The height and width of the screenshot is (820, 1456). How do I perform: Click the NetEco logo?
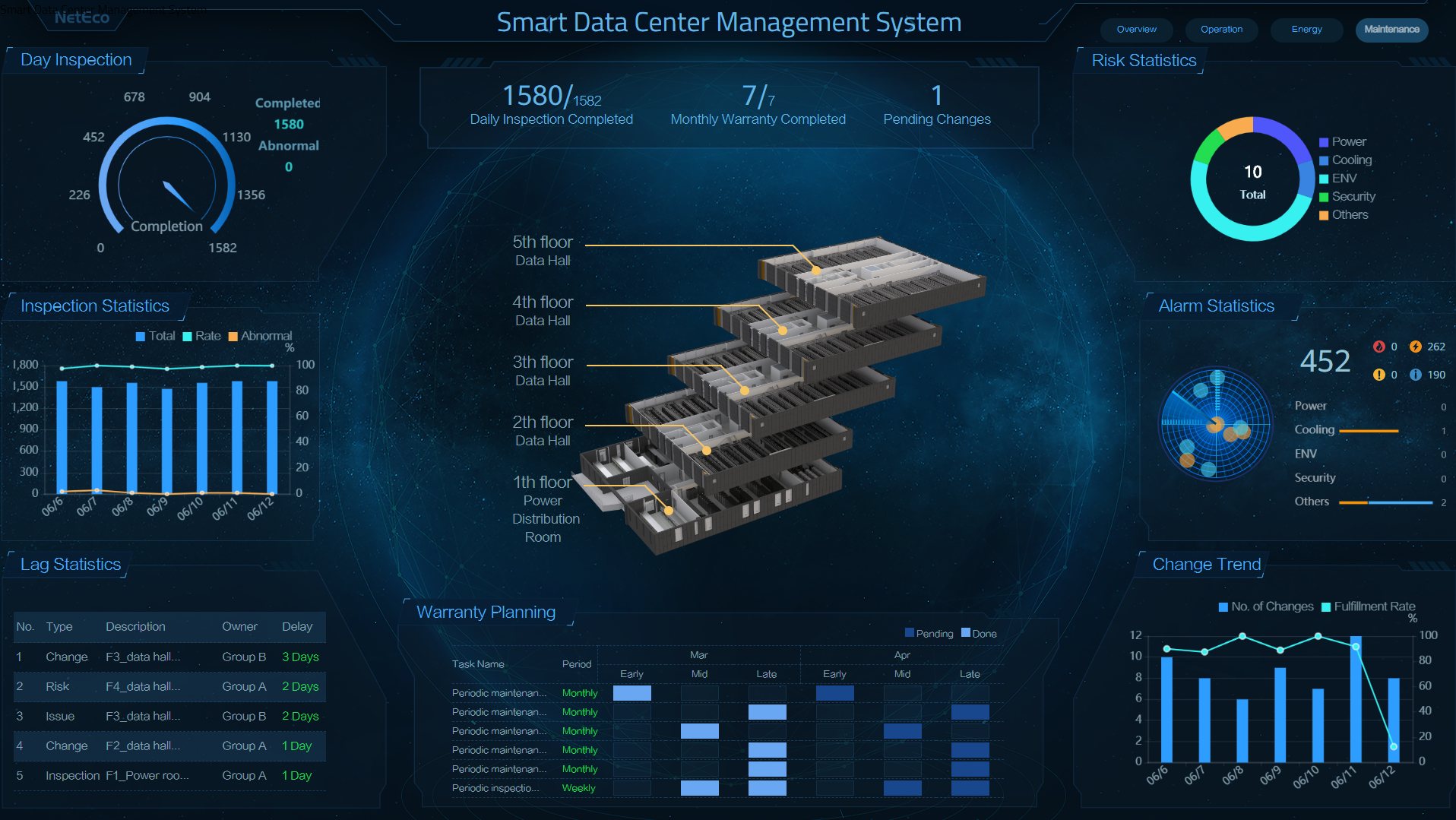click(82, 17)
